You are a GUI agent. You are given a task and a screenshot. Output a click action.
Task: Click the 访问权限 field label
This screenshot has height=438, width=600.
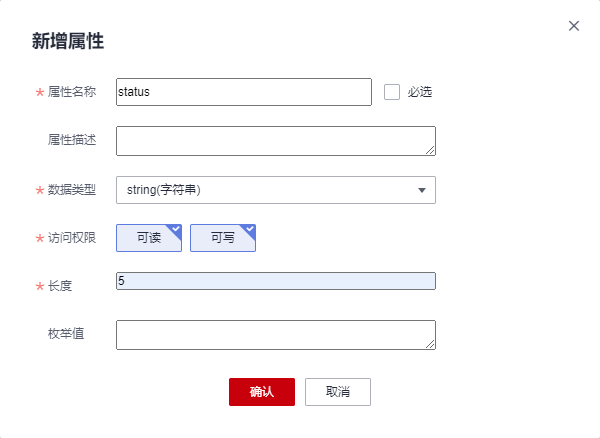coord(72,238)
